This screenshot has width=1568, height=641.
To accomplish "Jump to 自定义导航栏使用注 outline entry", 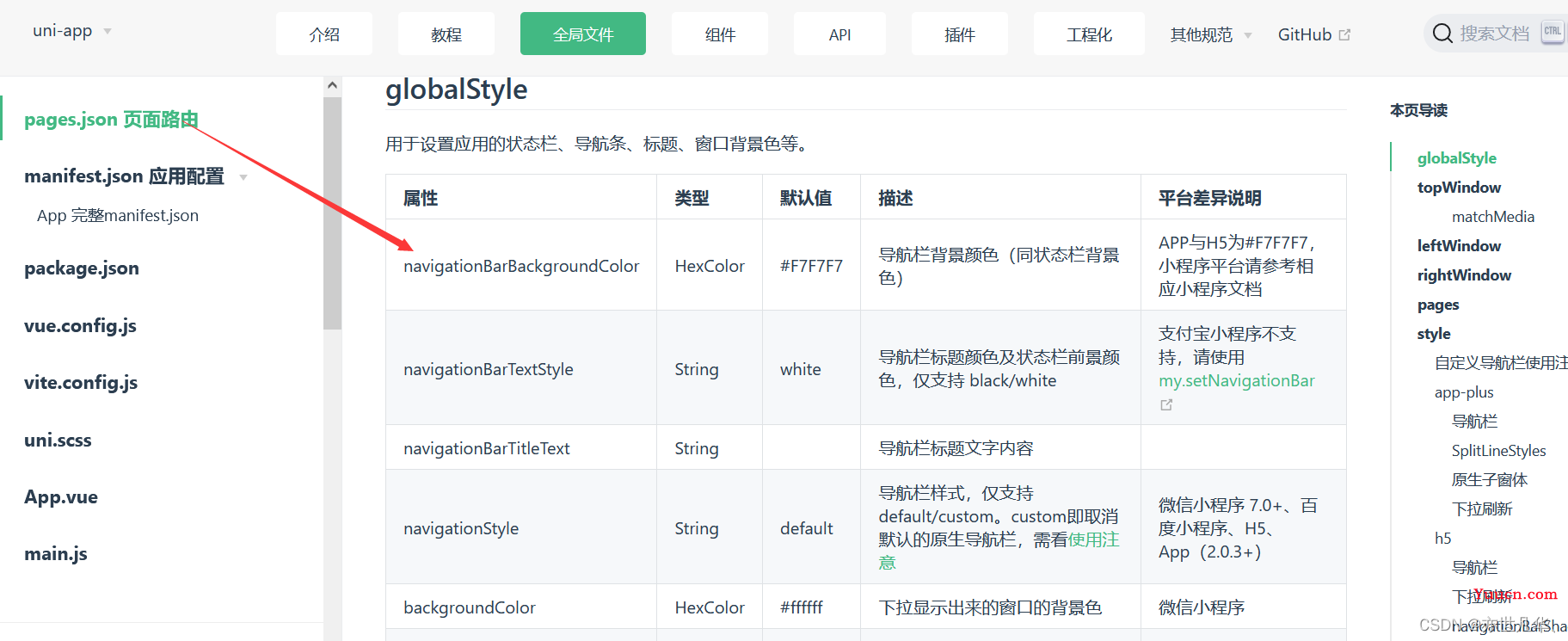I will tap(1501, 362).
